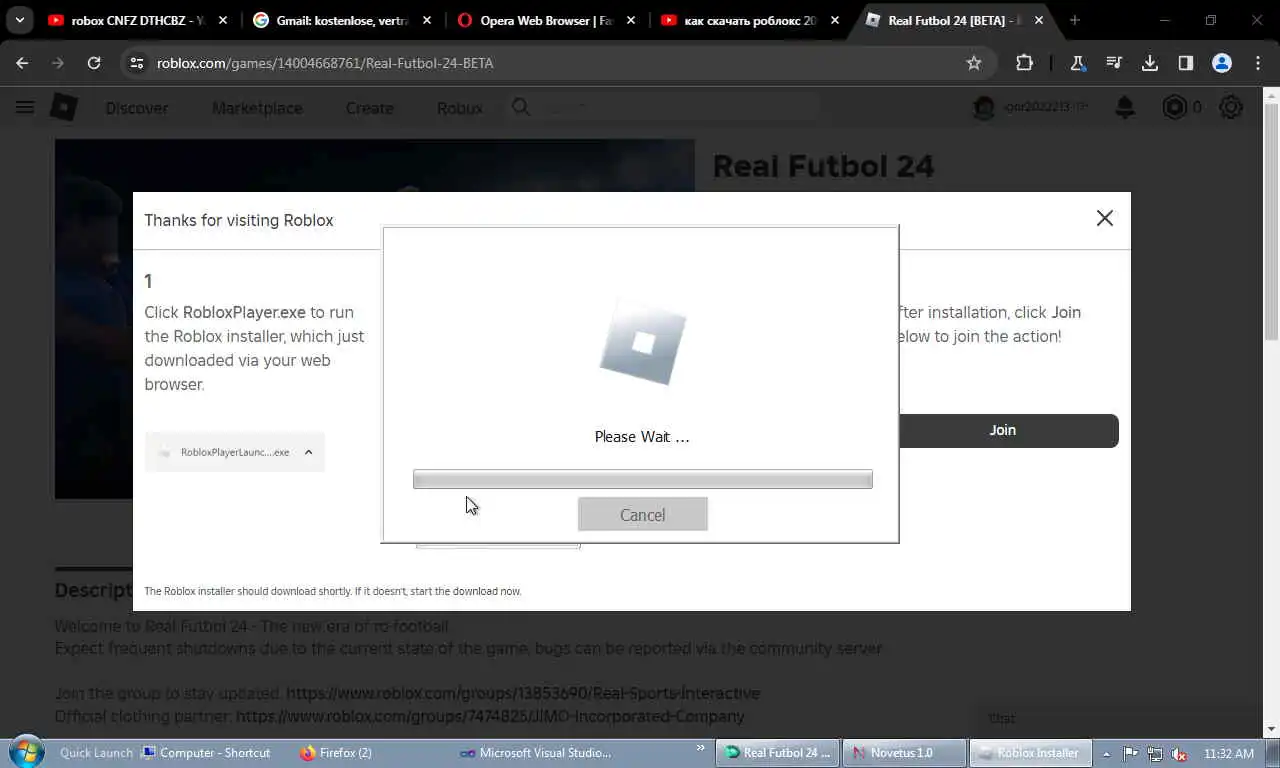Open the user avatar profile
The width and height of the screenshot is (1280, 768).
pyautogui.click(x=984, y=107)
